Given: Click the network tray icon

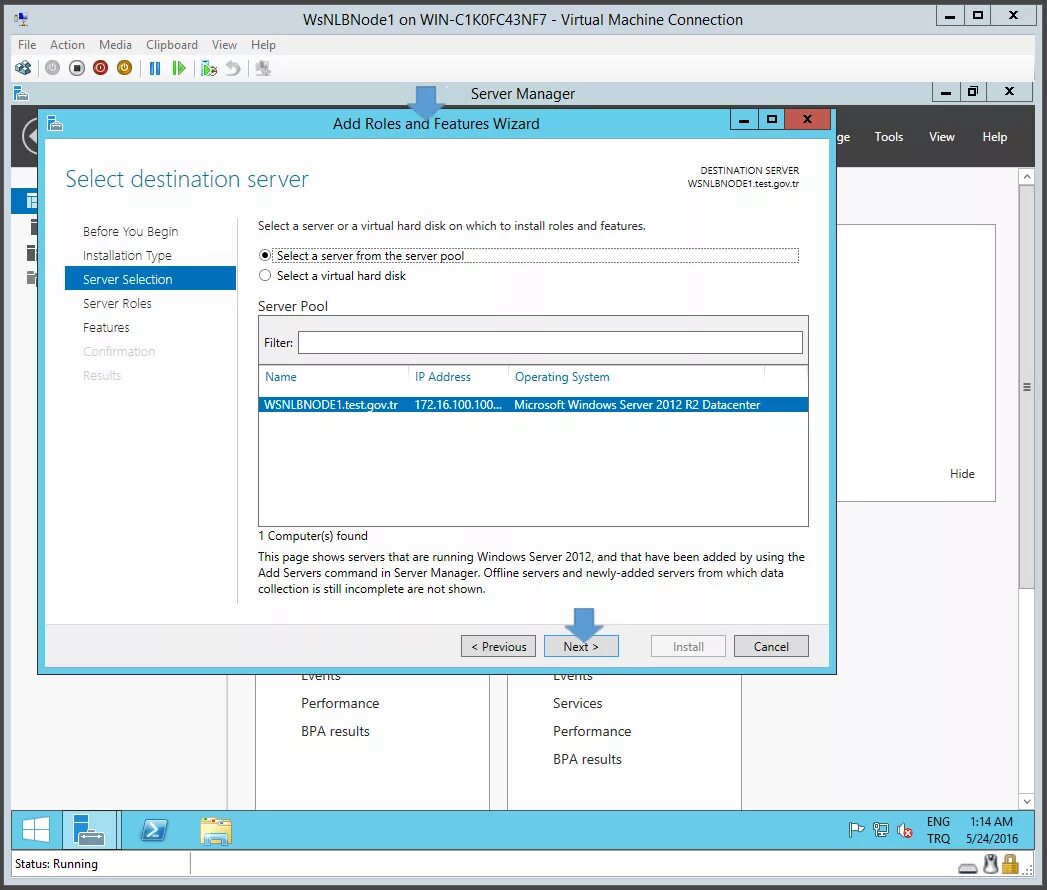Looking at the screenshot, I should pos(881,830).
